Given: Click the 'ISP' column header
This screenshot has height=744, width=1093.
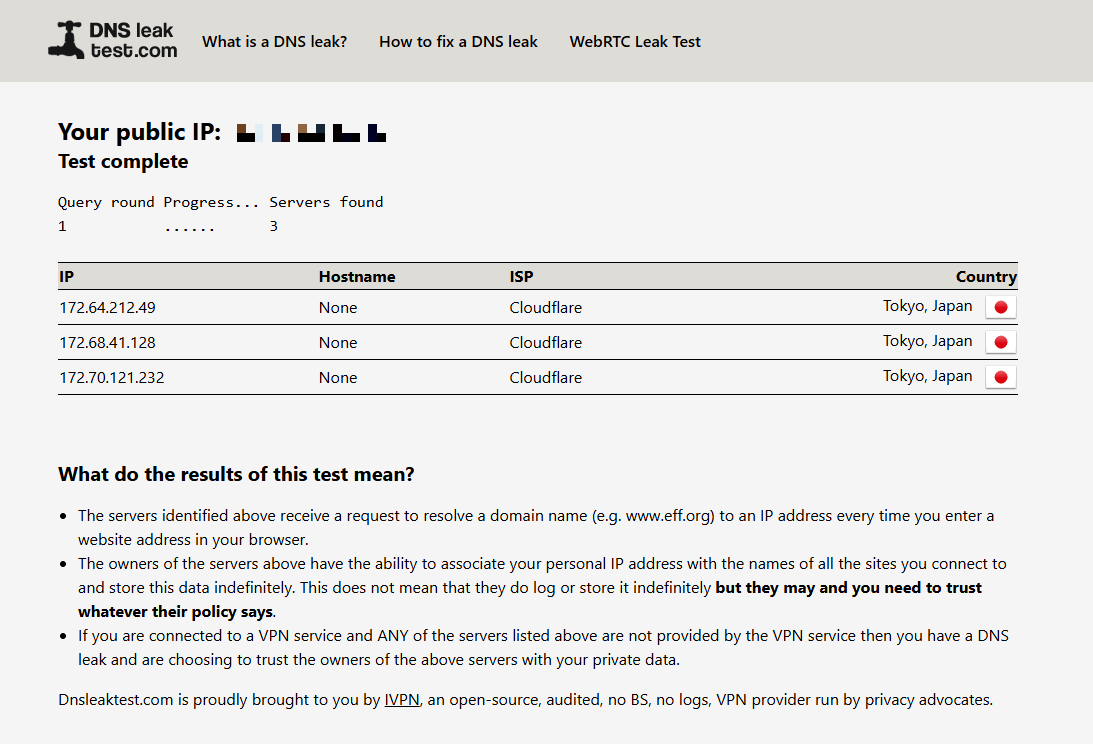Looking at the screenshot, I should click(x=522, y=277).
